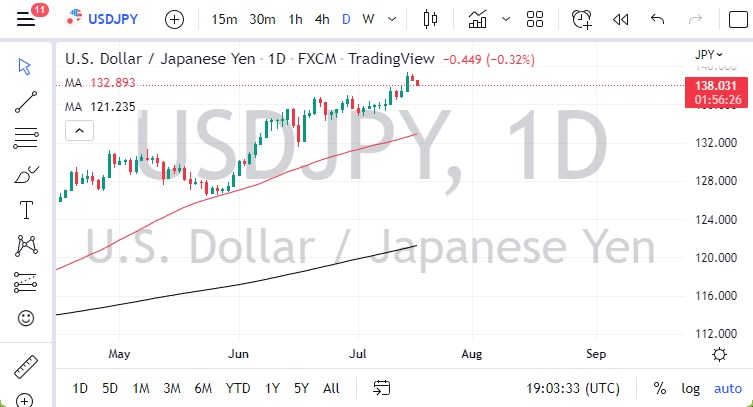This screenshot has width=753, height=407.
Task: Expand the JPY currency dropdown
Action: click(x=707, y=55)
